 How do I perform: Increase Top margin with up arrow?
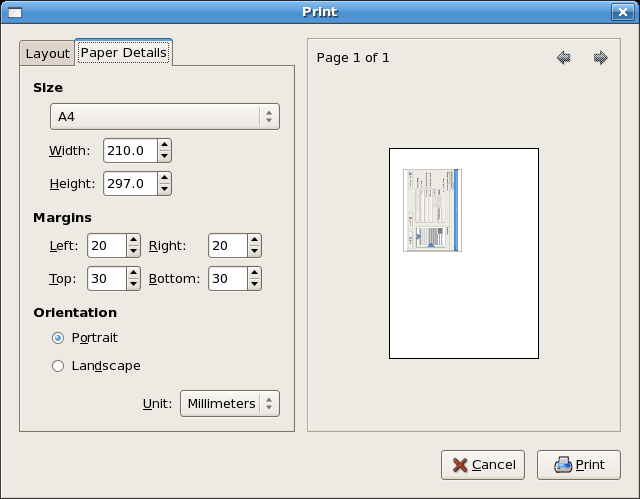[x=133, y=273]
